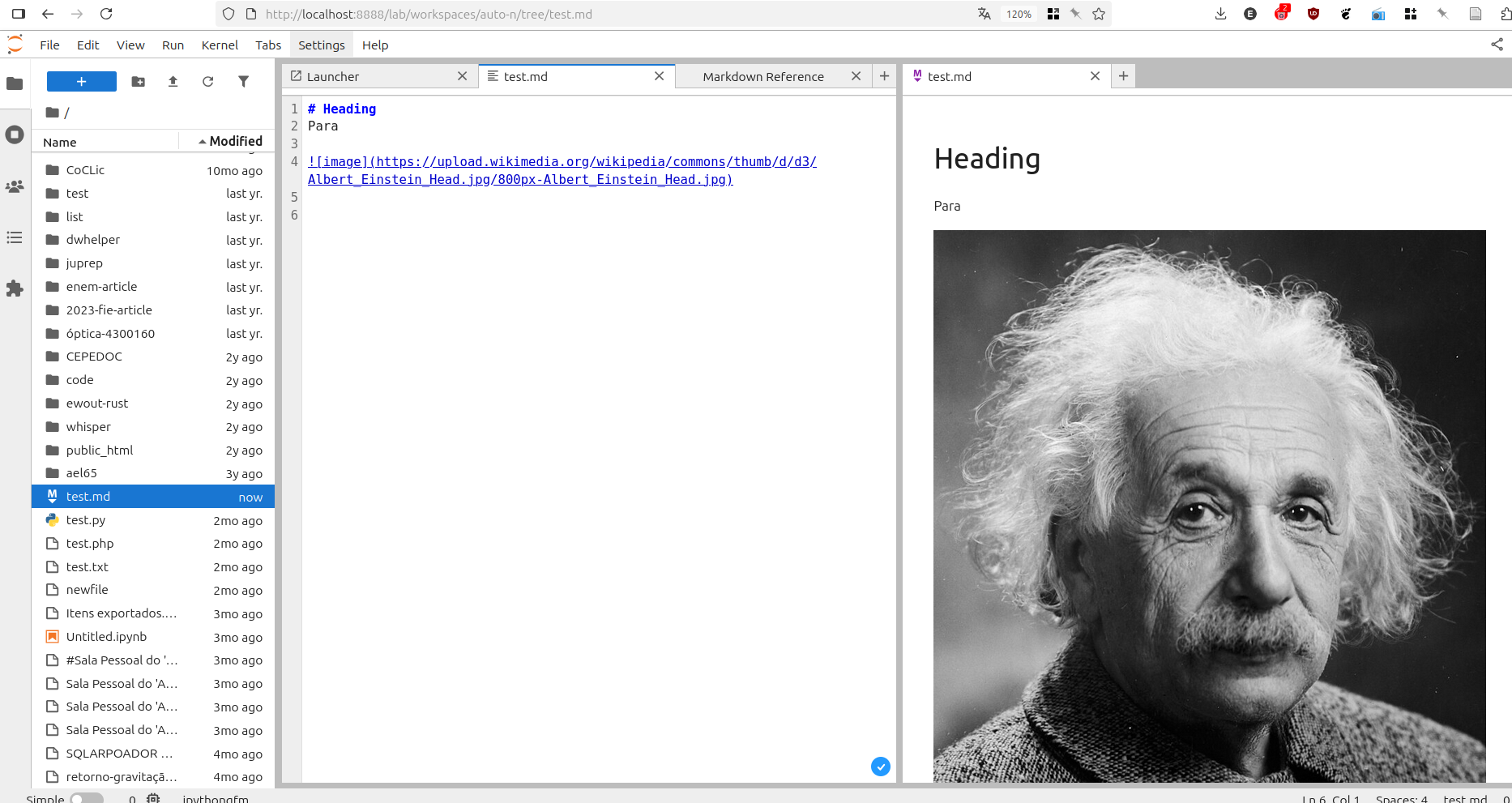Close the Markdown Reference tab

click(856, 76)
